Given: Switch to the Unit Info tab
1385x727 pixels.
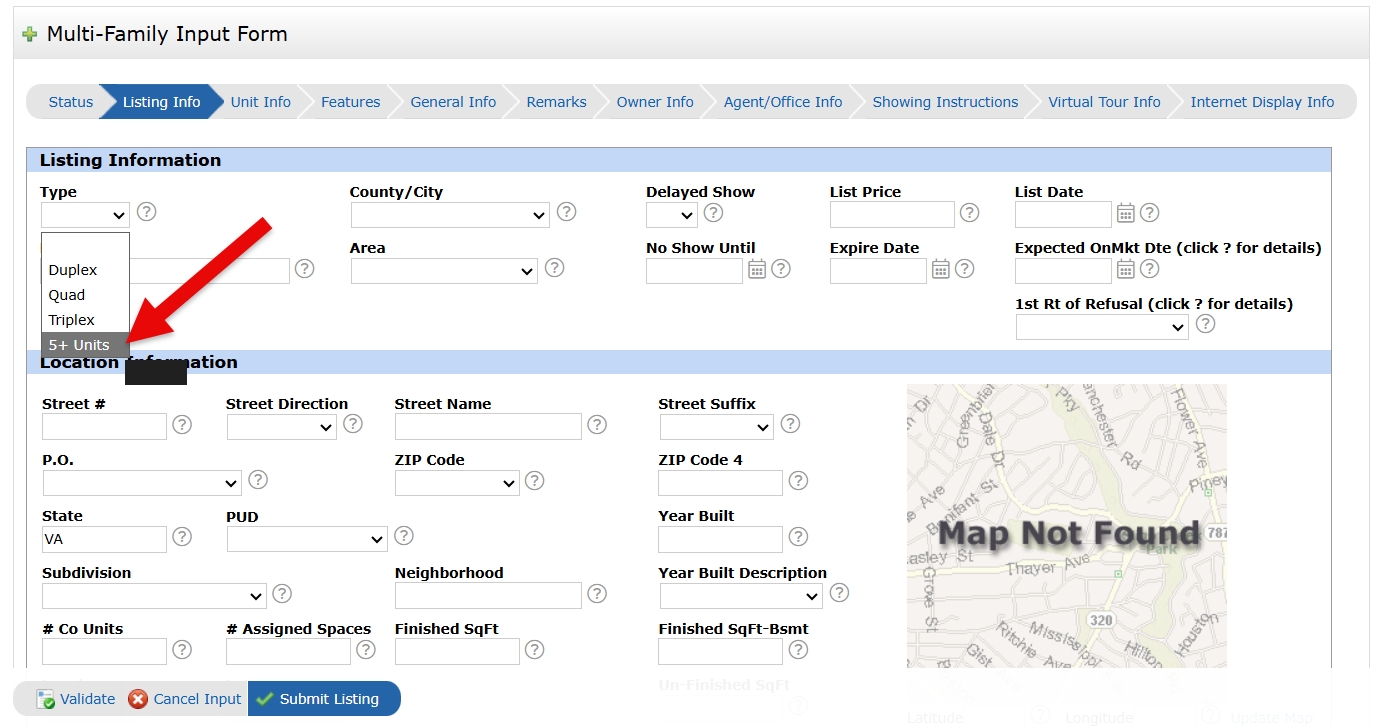Looking at the screenshot, I should 260,102.
